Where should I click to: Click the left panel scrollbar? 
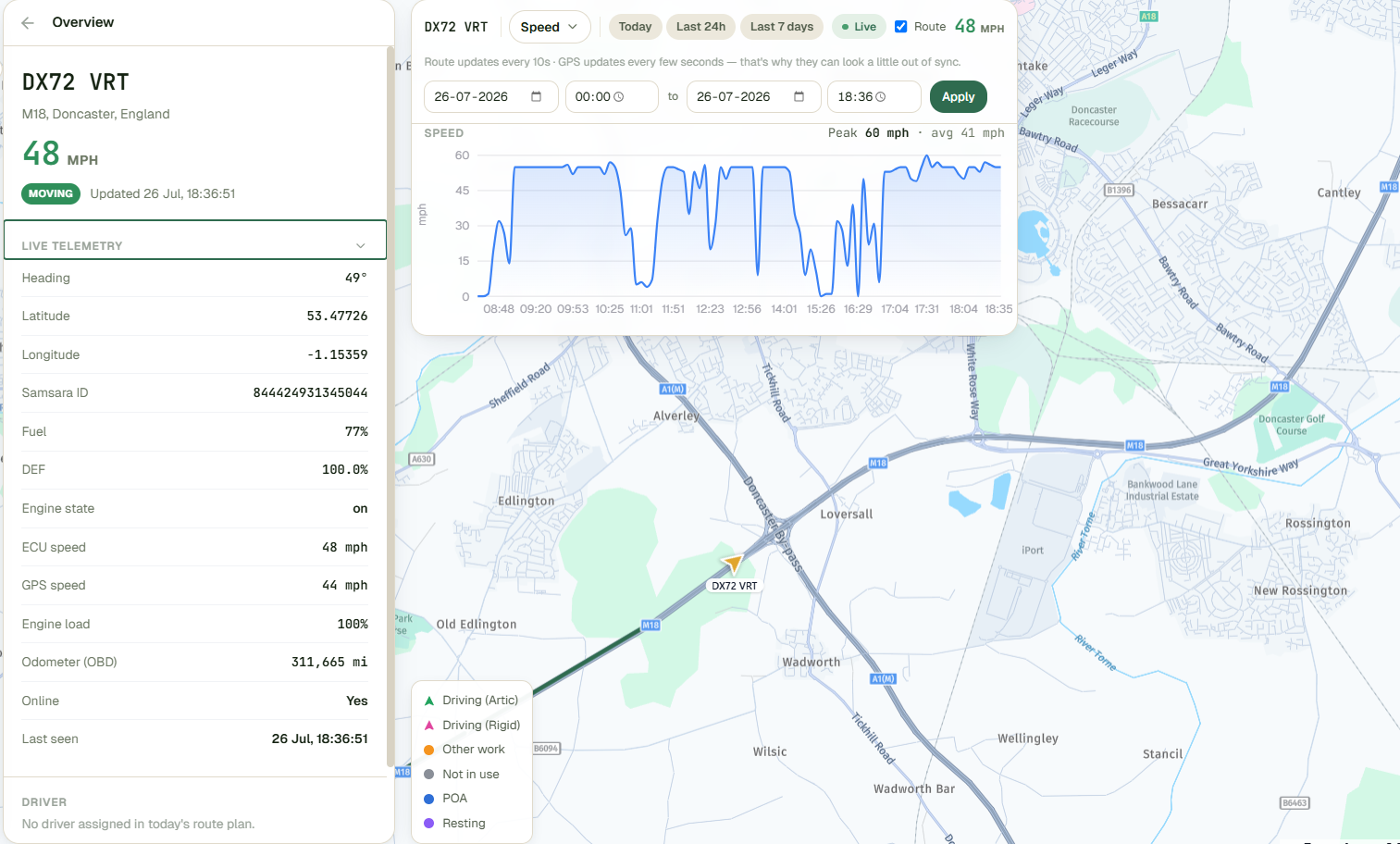point(390,407)
